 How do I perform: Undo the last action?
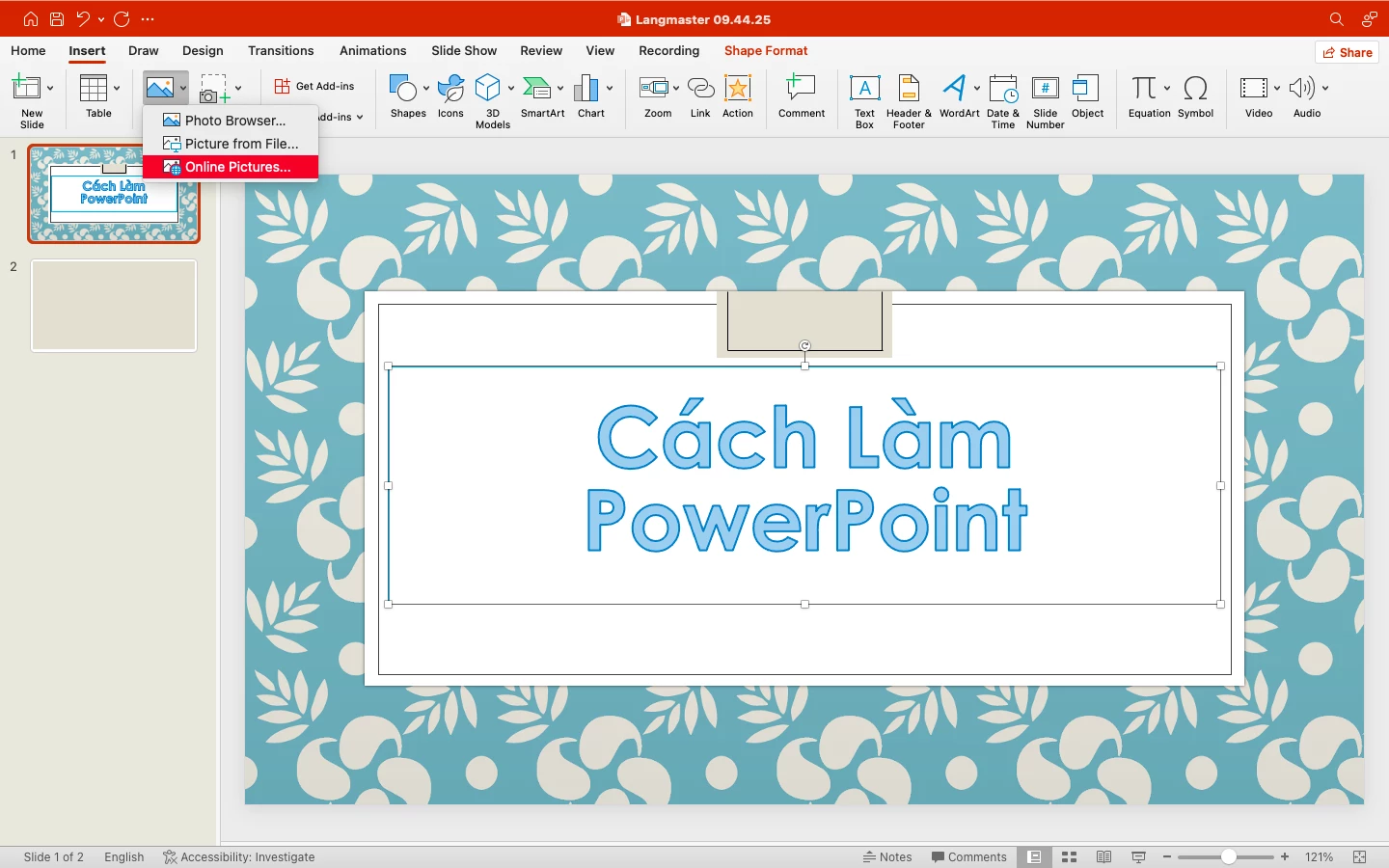83,19
